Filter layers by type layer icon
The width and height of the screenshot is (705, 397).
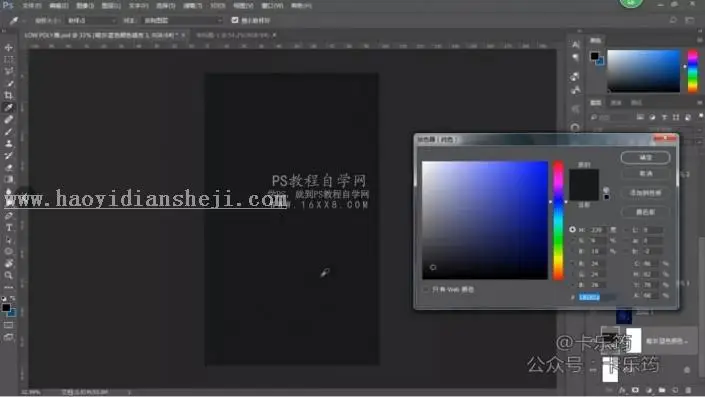(x=664, y=117)
